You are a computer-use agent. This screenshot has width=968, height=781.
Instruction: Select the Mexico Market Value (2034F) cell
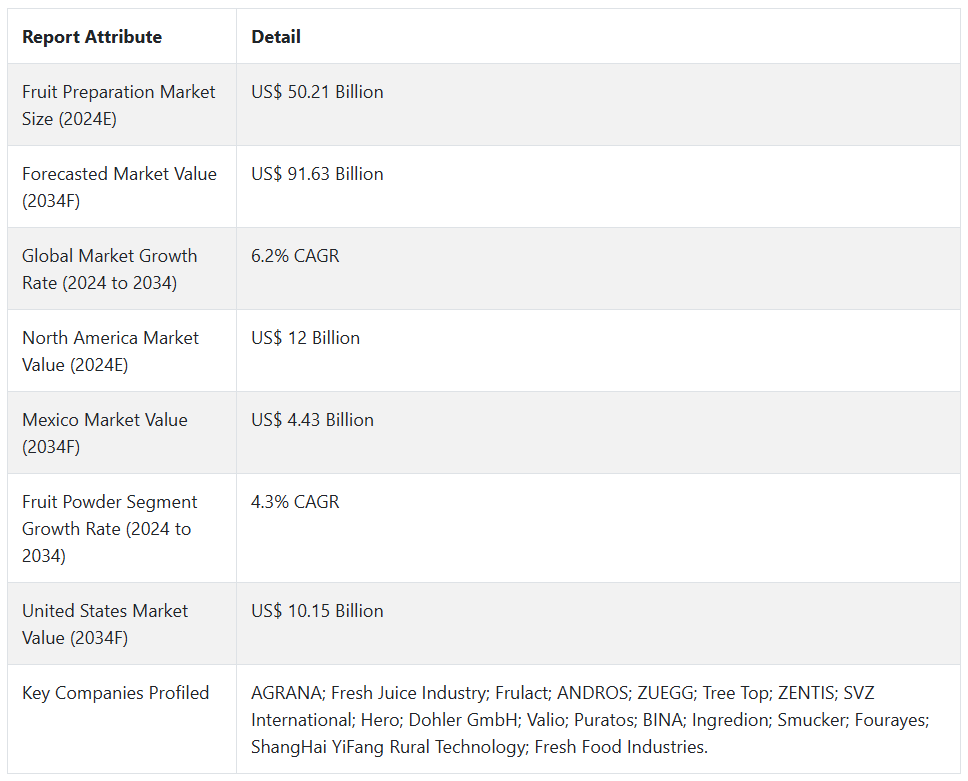122,433
